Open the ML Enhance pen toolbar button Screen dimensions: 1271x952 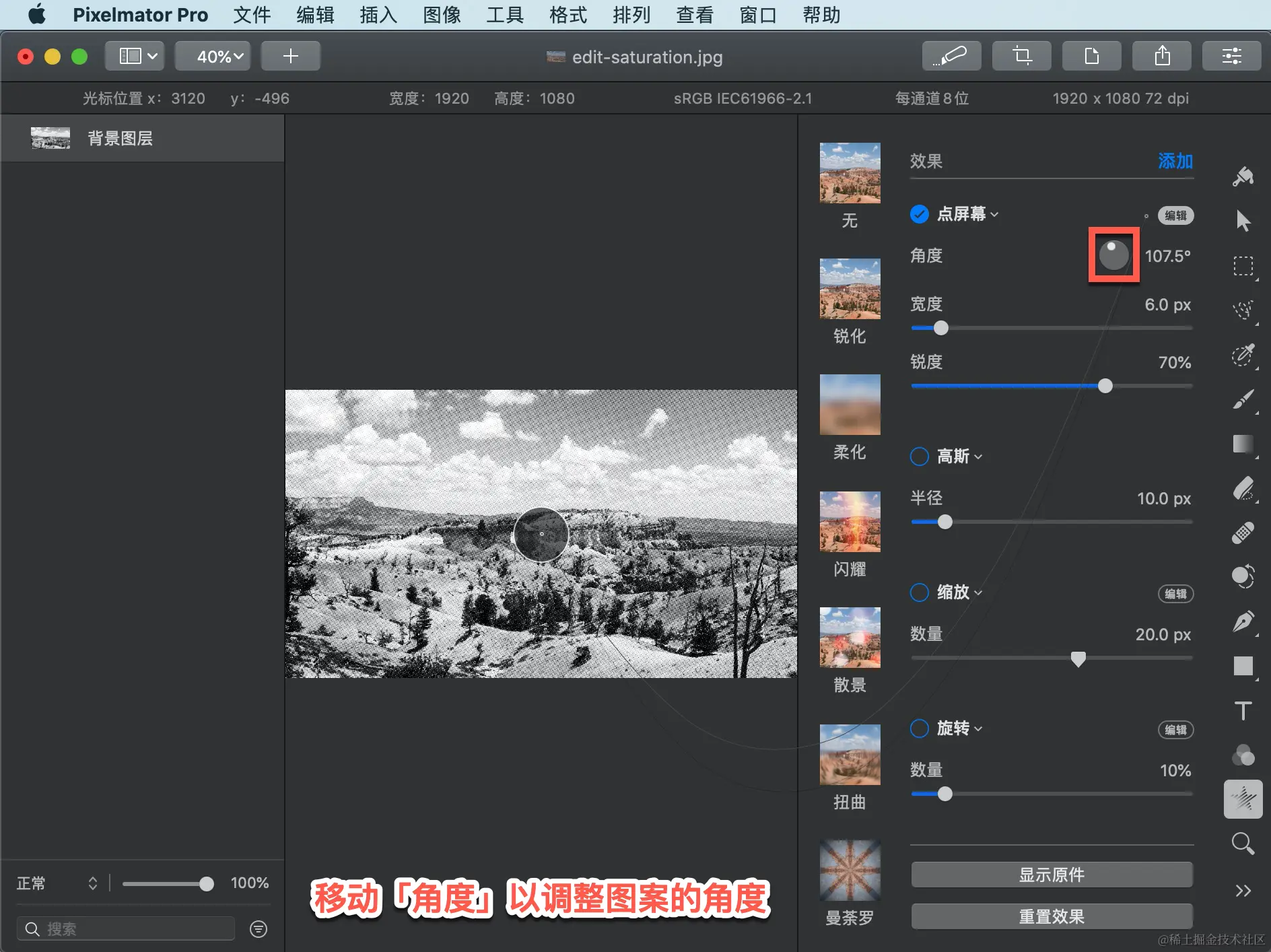951,56
